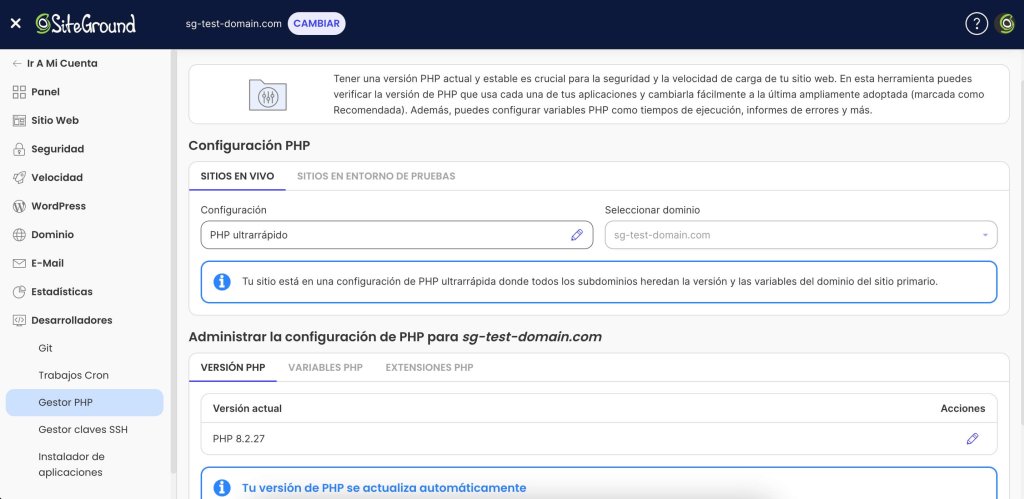Image resolution: width=1024 pixels, height=499 pixels.
Task: Click the info icon in ultrarrápida notice
Action: (x=222, y=282)
